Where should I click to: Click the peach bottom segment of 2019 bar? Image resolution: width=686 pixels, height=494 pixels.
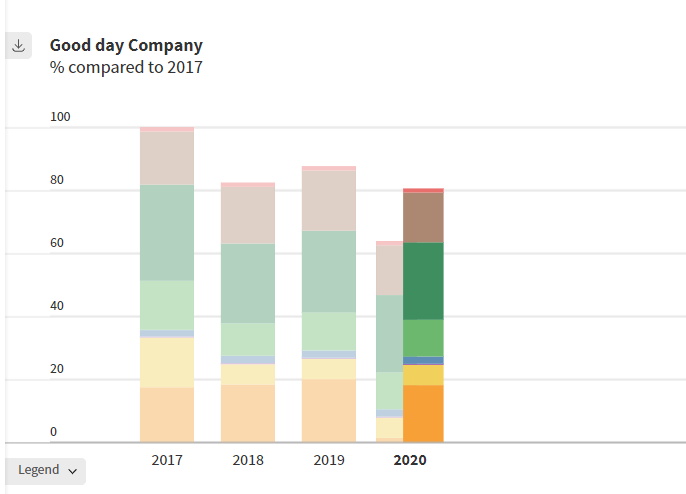pyautogui.click(x=329, y=410)
